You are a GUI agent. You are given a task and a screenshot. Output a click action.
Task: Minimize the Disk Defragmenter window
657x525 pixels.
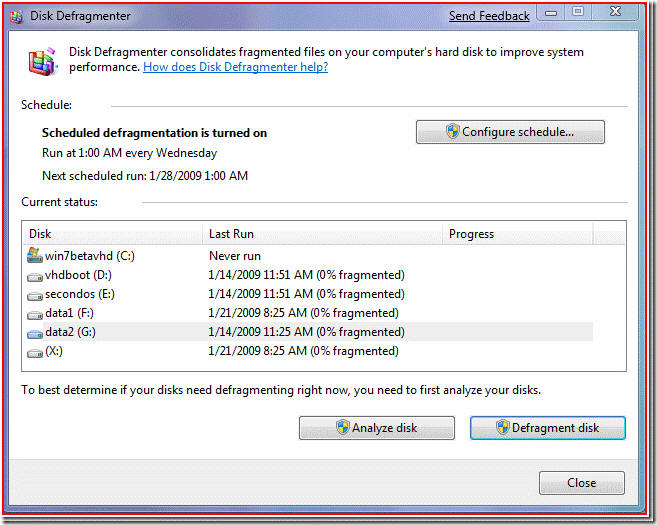point(551,13)
